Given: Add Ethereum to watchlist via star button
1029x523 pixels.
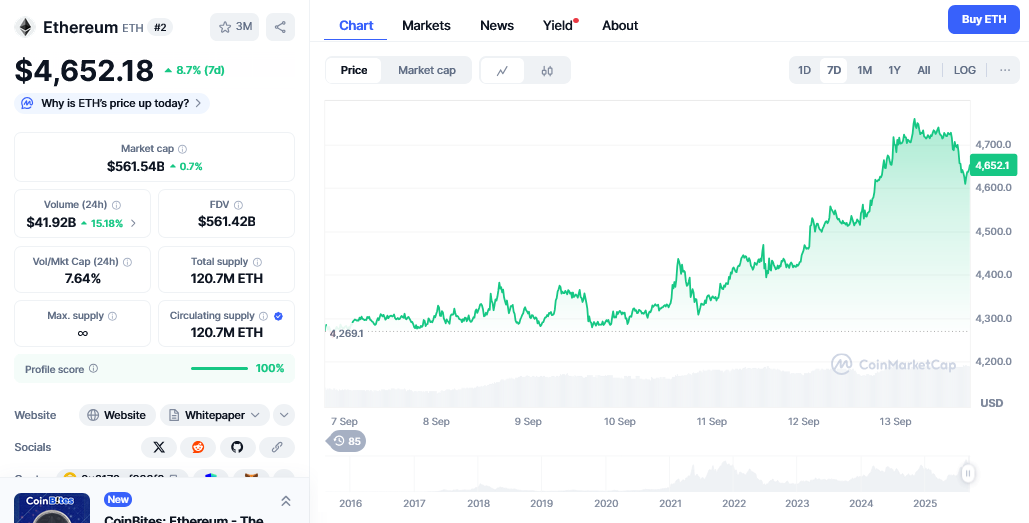Looking at the screenshot, I should (235, 27).
